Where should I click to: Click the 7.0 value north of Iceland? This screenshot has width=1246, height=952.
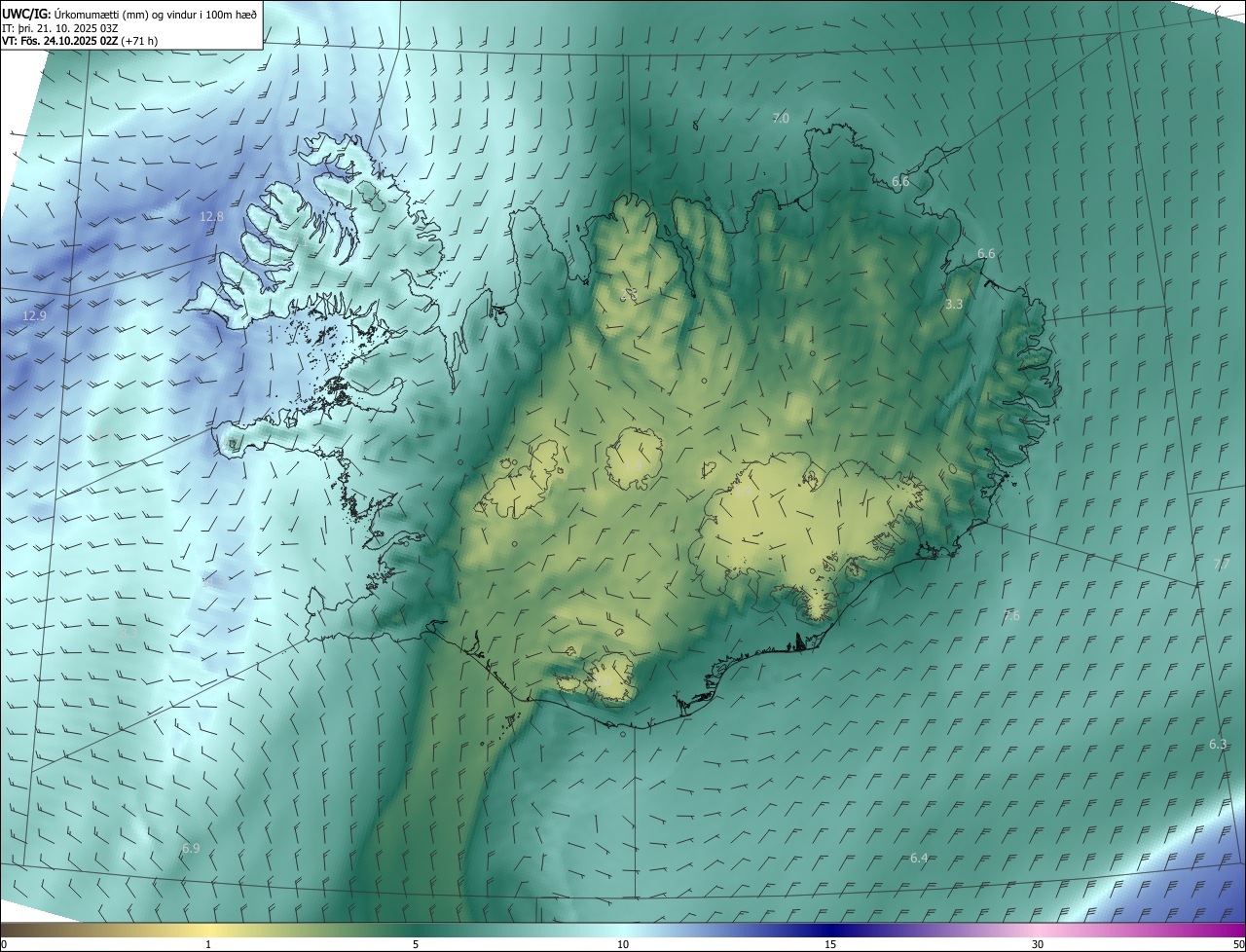[781, 118]
